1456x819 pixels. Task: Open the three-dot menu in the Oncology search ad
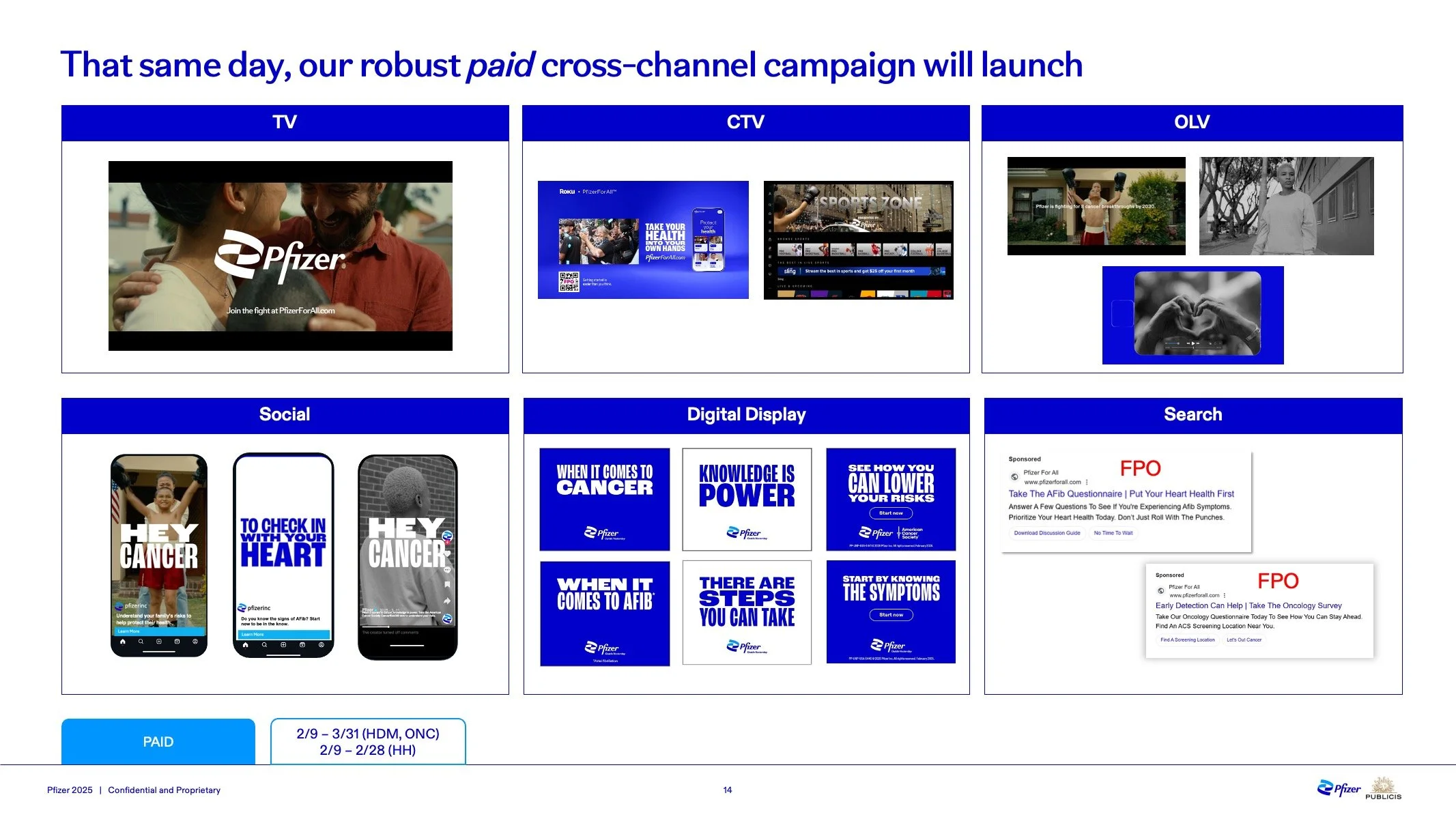click(x=1225, y=595)
